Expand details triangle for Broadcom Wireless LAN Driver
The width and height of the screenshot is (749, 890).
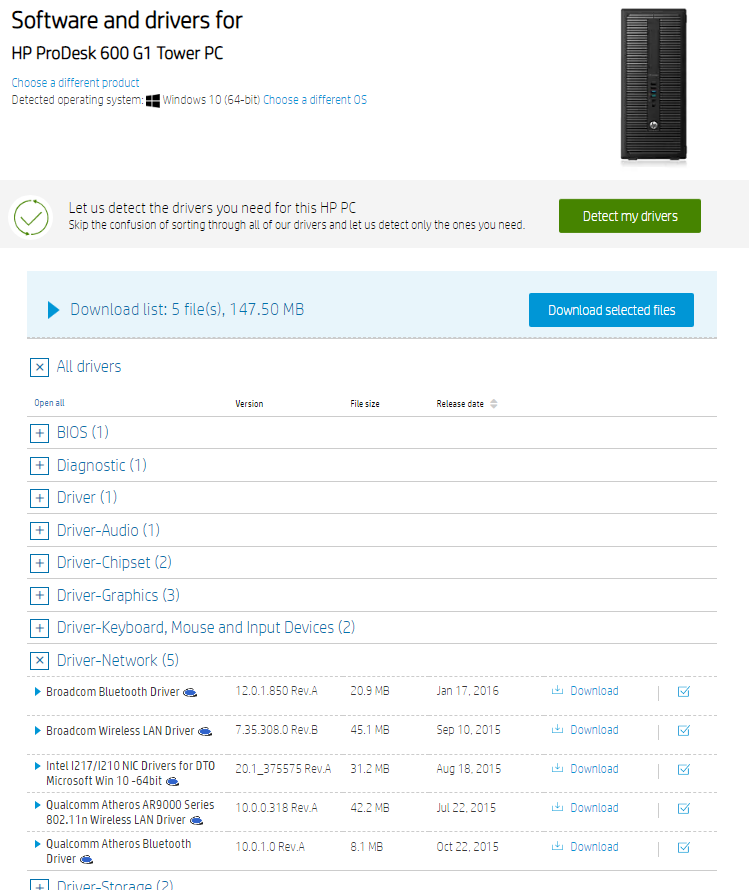pyautogui.click(x=37, y=731)
